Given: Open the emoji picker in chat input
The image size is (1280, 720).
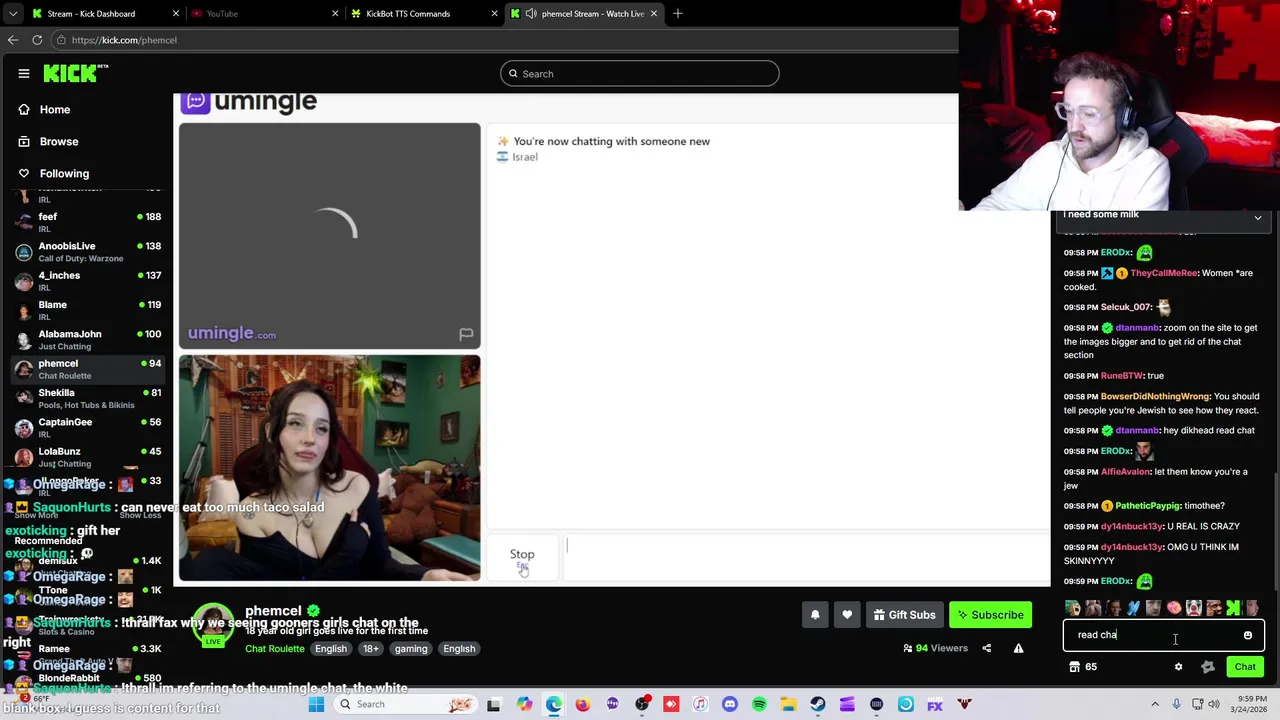Looking at the screenshot, I should (x=1248, y=635).
